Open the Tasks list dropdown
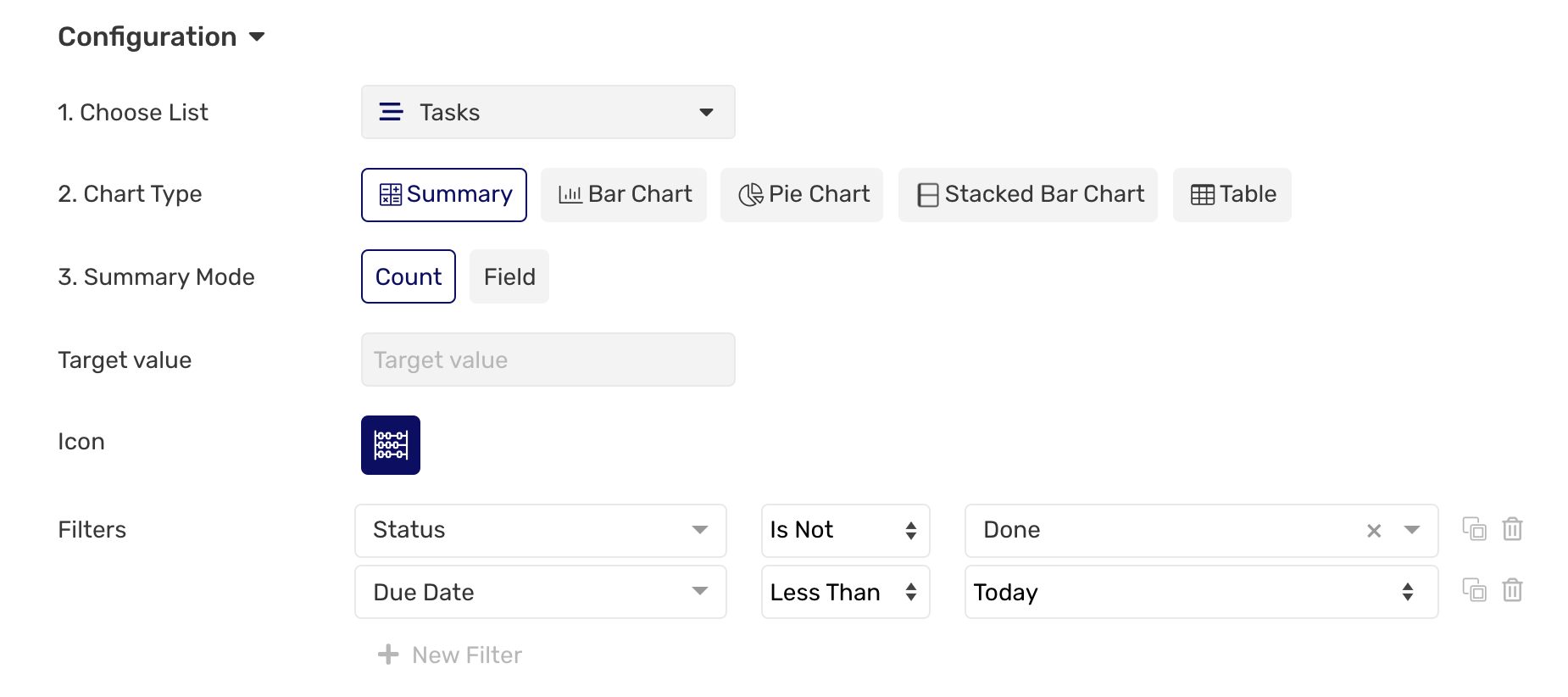1568x697 pixels. point(706,111)
